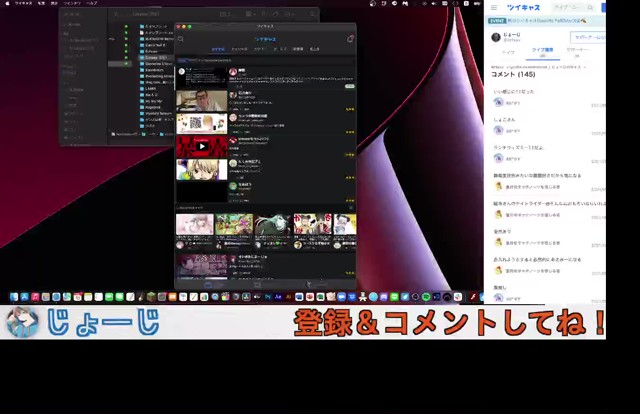Play the red thumbnail with play button
This screenshot has width=640, height=414.
[202, 146]
